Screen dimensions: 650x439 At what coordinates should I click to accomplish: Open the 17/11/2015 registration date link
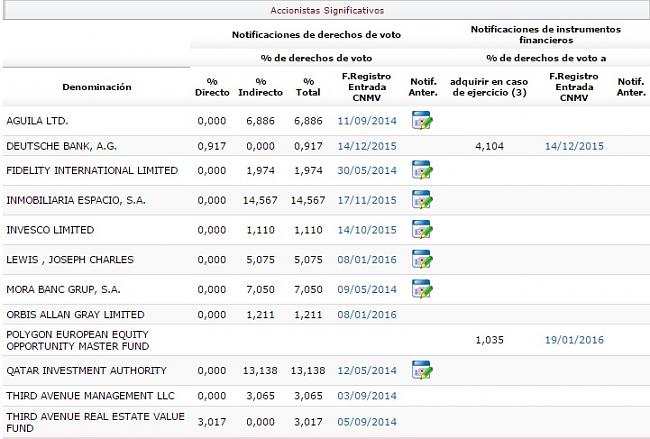point(367,200)
